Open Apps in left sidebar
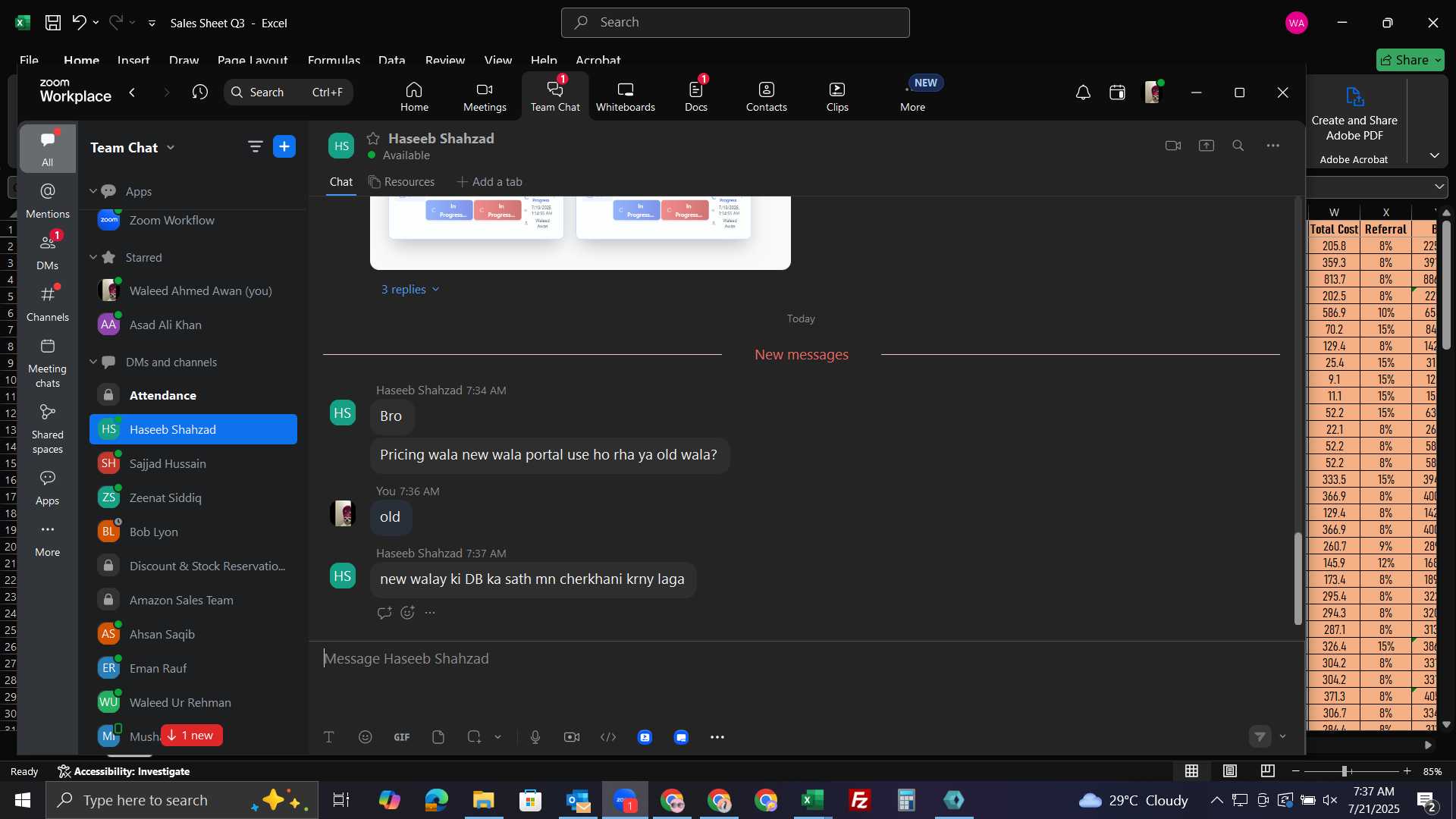Viewport: 1456px width, 819px height. 48,488
